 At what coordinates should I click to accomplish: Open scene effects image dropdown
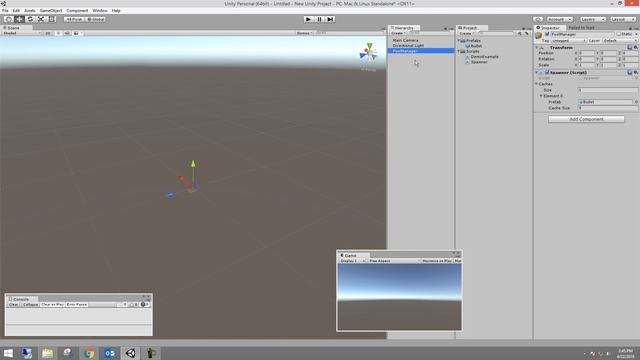click(78, 33)
